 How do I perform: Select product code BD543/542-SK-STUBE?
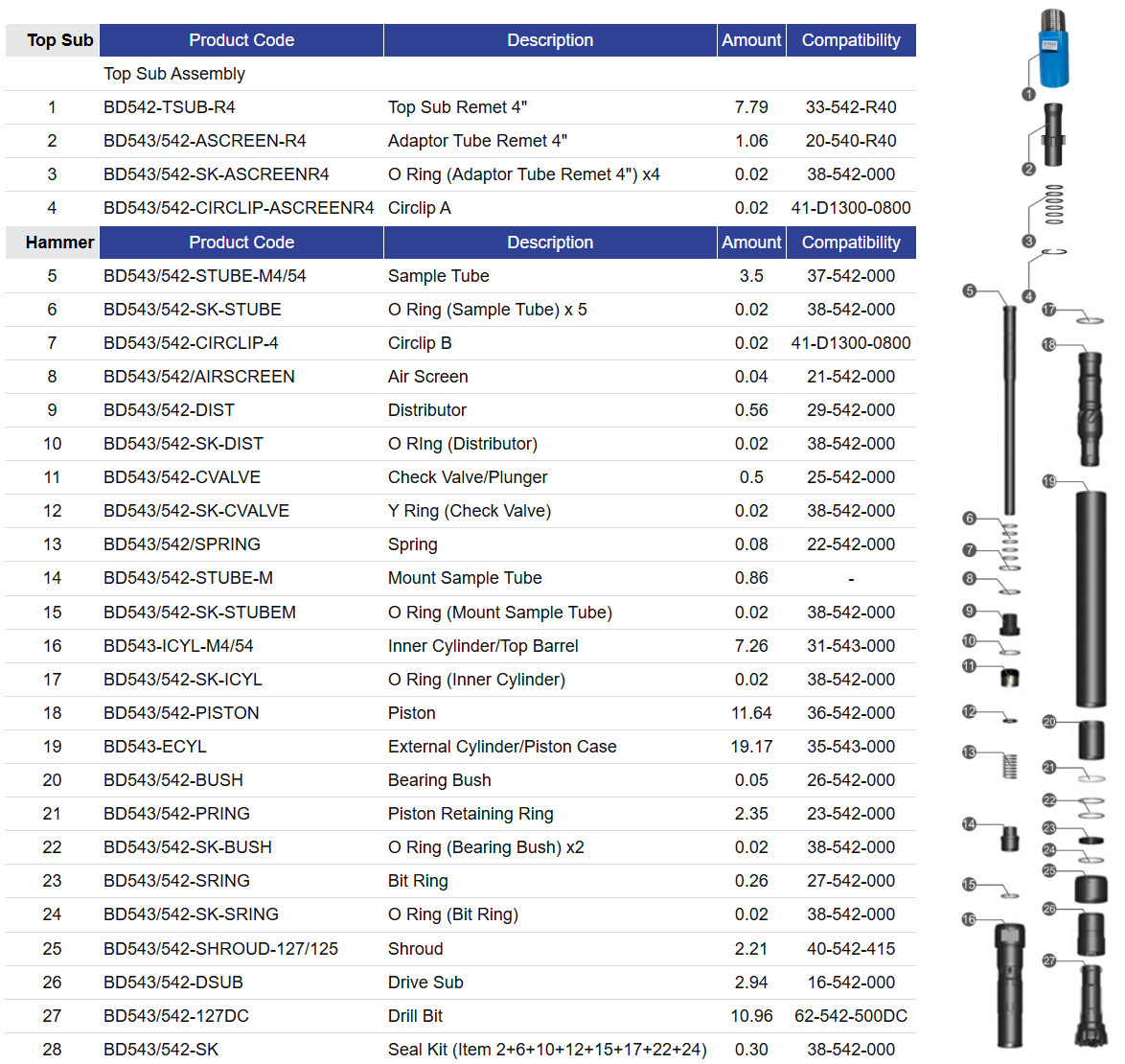click(193, 310)
